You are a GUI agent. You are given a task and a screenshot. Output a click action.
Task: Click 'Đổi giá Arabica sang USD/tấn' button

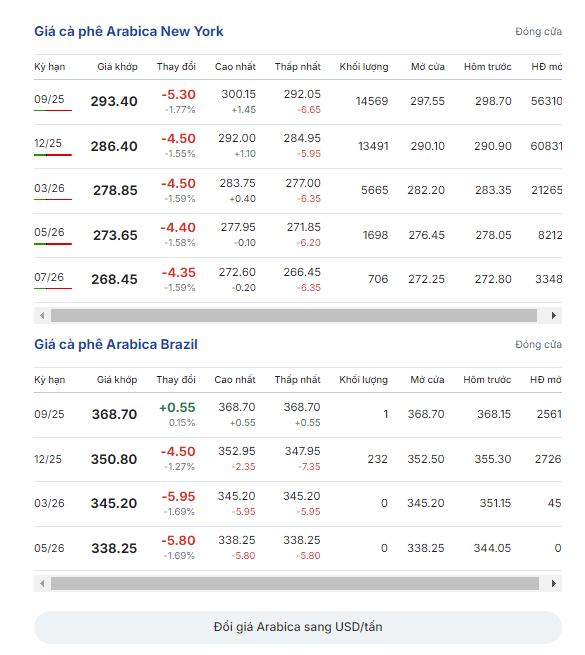tap(298, 627)
